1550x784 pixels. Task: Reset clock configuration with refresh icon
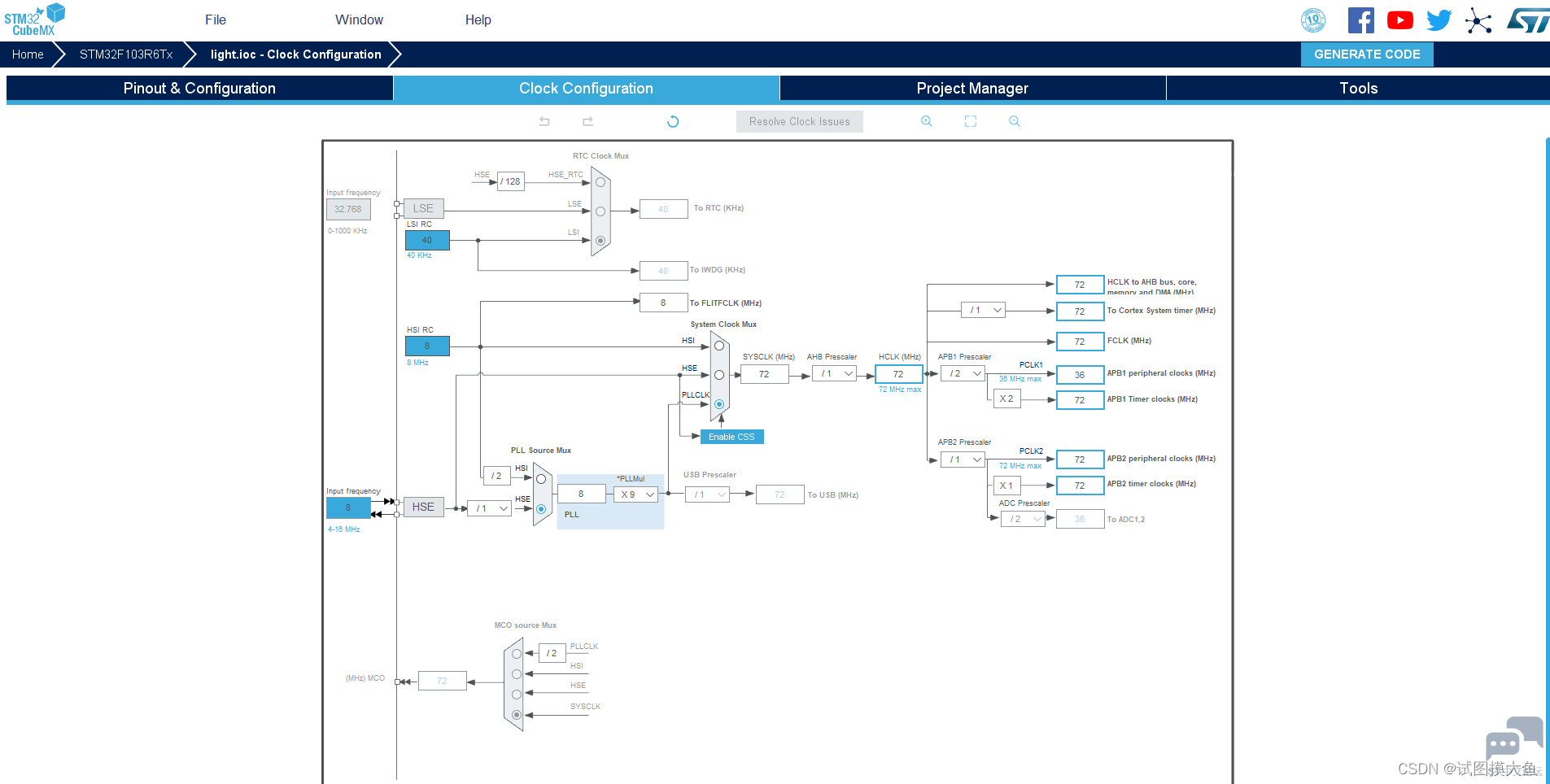[x=673, y=121]
